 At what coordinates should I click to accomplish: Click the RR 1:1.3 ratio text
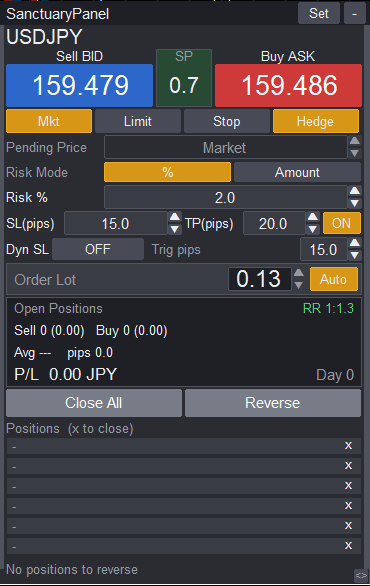pos(328,308)
